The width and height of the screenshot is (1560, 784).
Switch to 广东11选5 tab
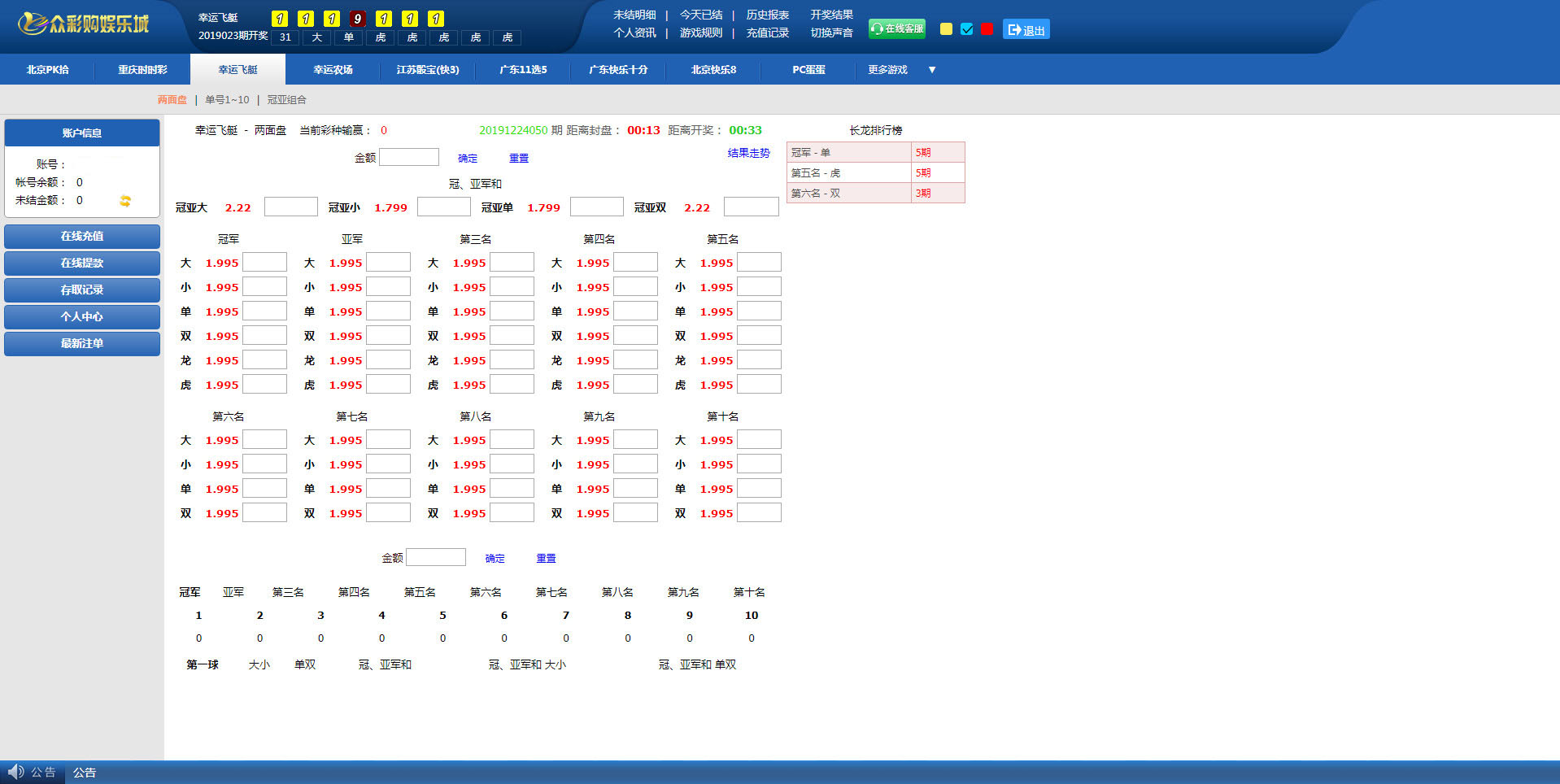pos(523,70)
